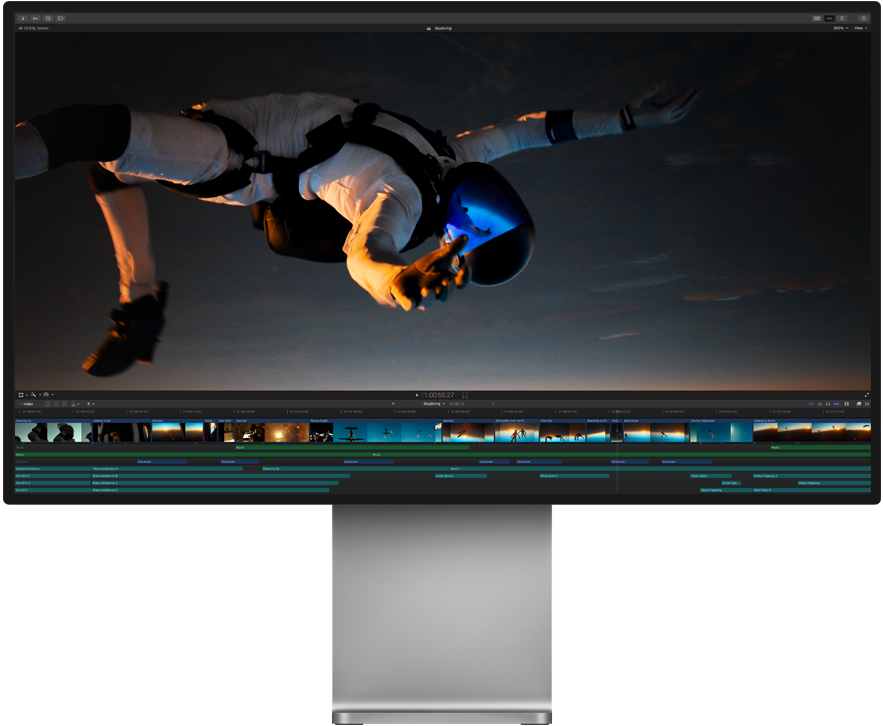Click the keyword editor key icon
The width and height of the screenshot is (883, 726).
[x=35, y=18]
